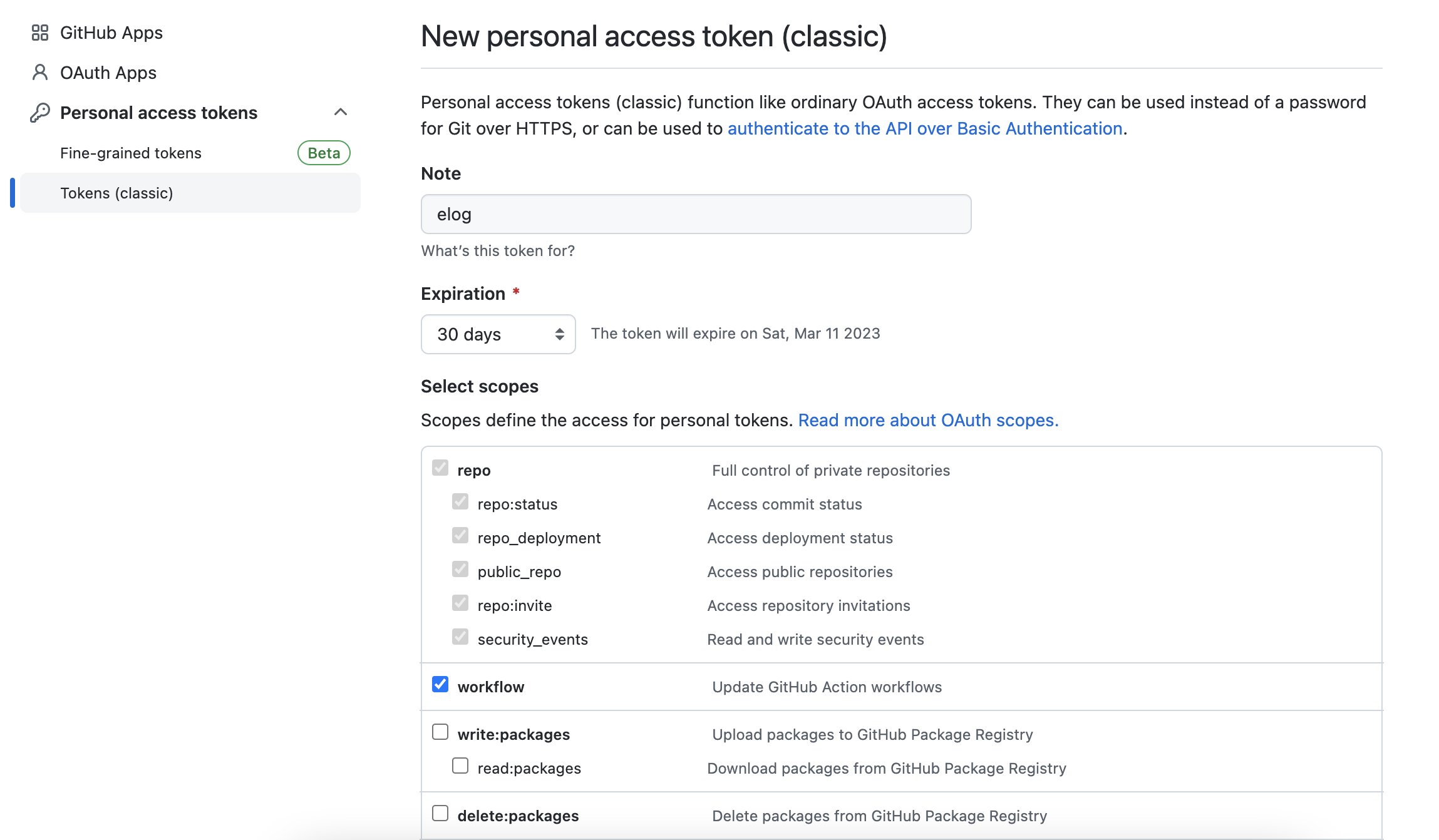Uncheck the workflow scope checkbox

coord(440,684)
